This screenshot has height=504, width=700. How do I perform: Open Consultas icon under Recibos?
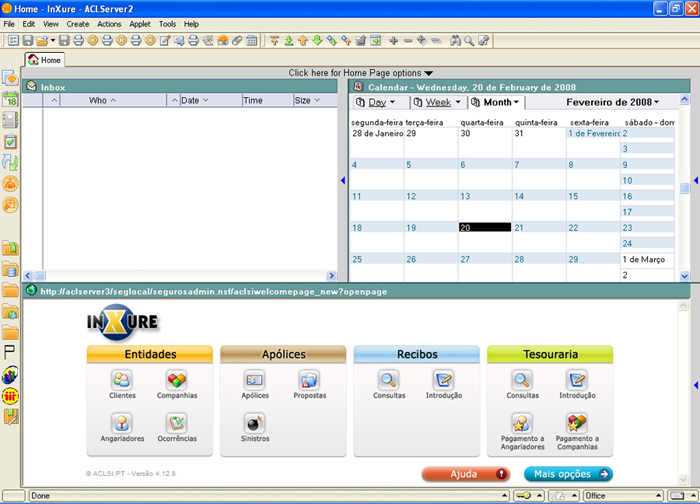tap(388, 381)
